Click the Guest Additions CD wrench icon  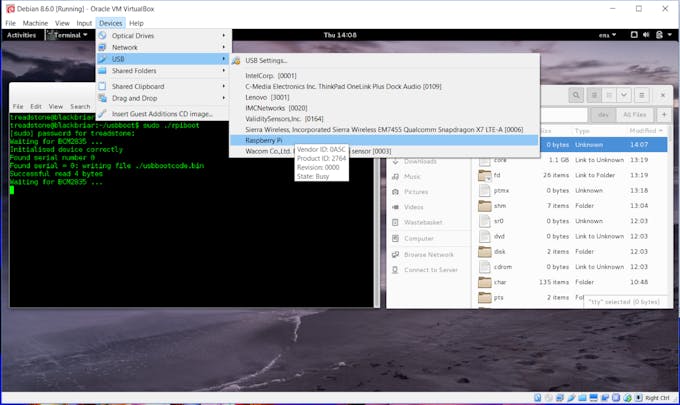click(102, 114)
